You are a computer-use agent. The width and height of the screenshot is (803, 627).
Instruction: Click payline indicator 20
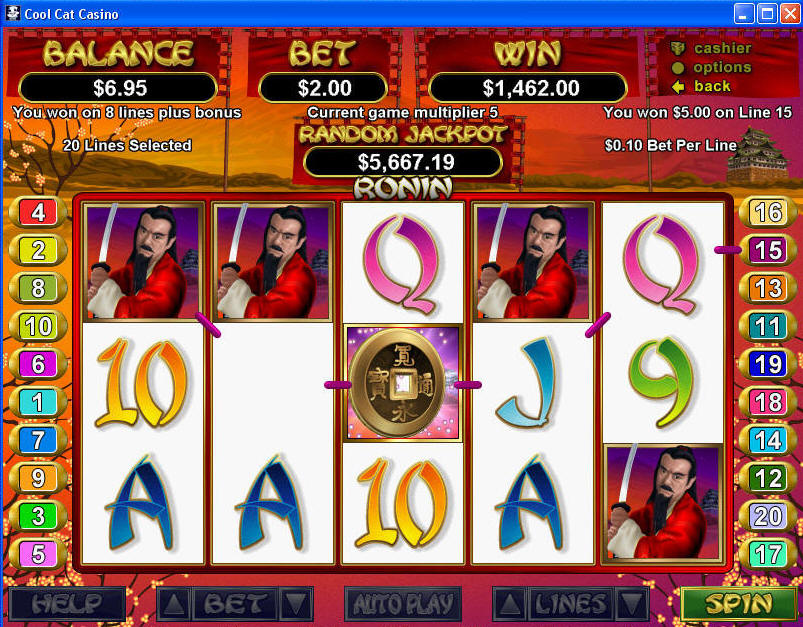pyautogui.click(x=768, y=516)
